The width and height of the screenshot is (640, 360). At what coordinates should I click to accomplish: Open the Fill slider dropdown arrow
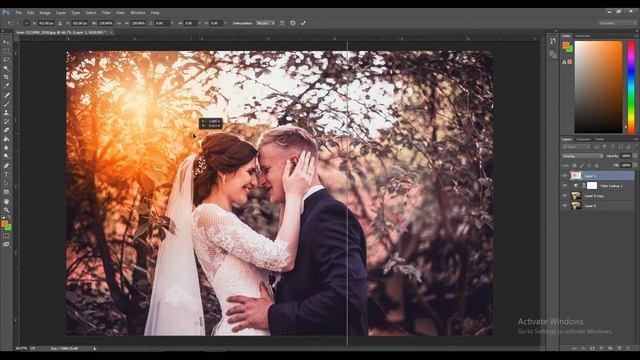(x=634, y=165)
